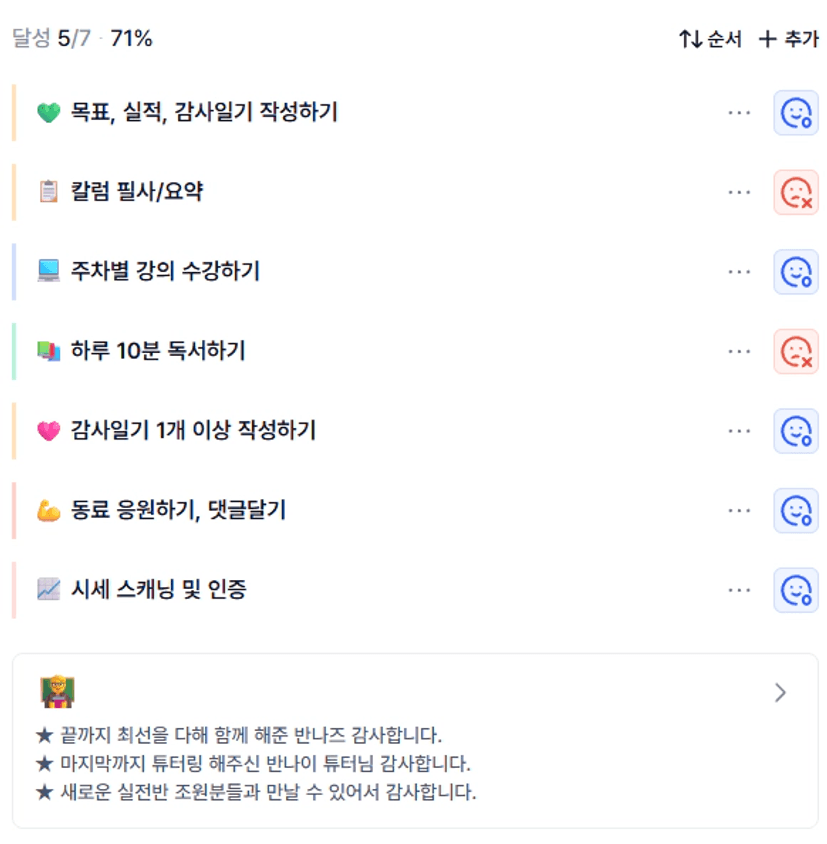Open the three-dot menu for 칼럼 필사/요약
827x844 pixels.
click(x=739, y=192)
